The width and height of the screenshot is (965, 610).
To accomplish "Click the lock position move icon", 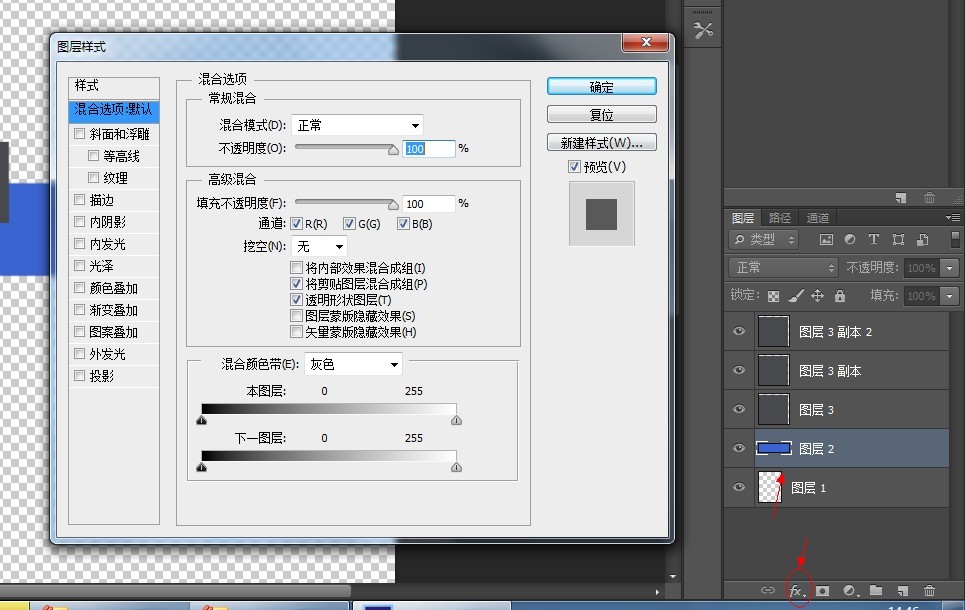I will (817, 296).
